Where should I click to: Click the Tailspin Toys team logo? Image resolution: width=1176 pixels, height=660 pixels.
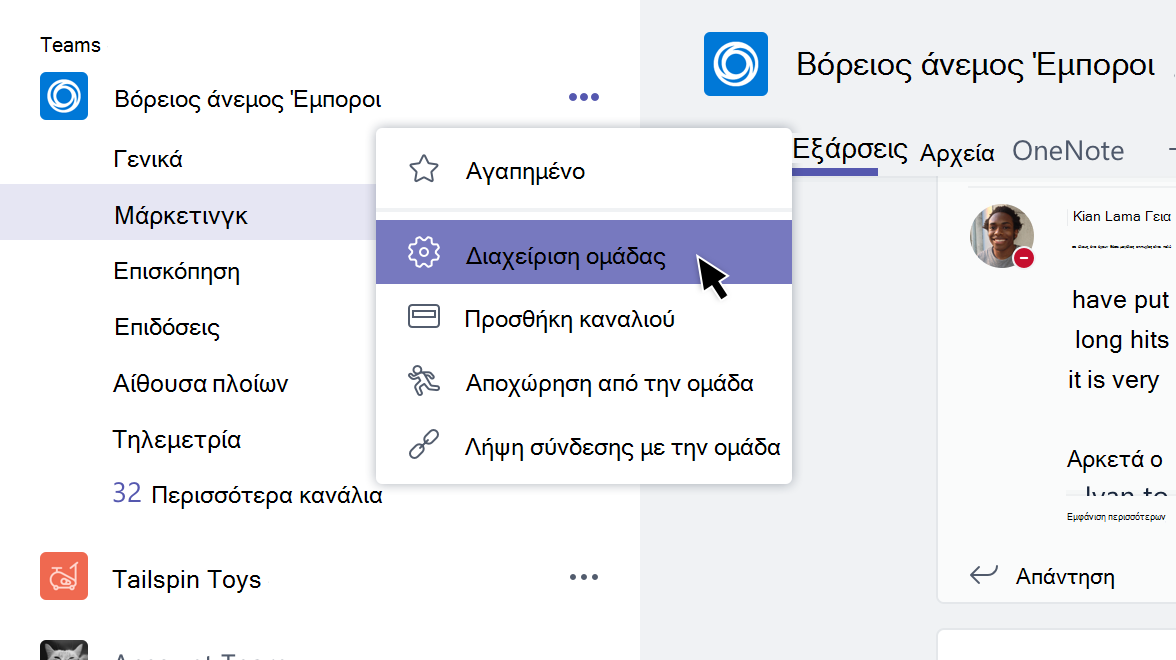pyautogui.click(x=64, y=576)
